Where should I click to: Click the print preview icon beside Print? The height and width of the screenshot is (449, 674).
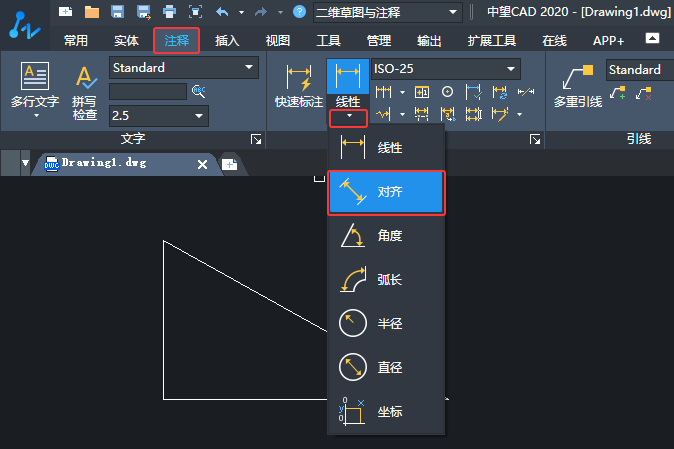[196, 12]
